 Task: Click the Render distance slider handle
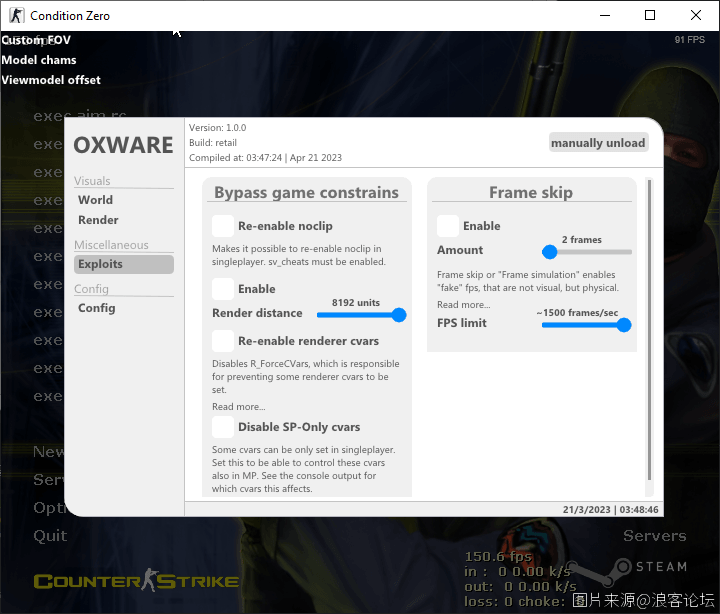pyautogui.click(x=399, y=315)
